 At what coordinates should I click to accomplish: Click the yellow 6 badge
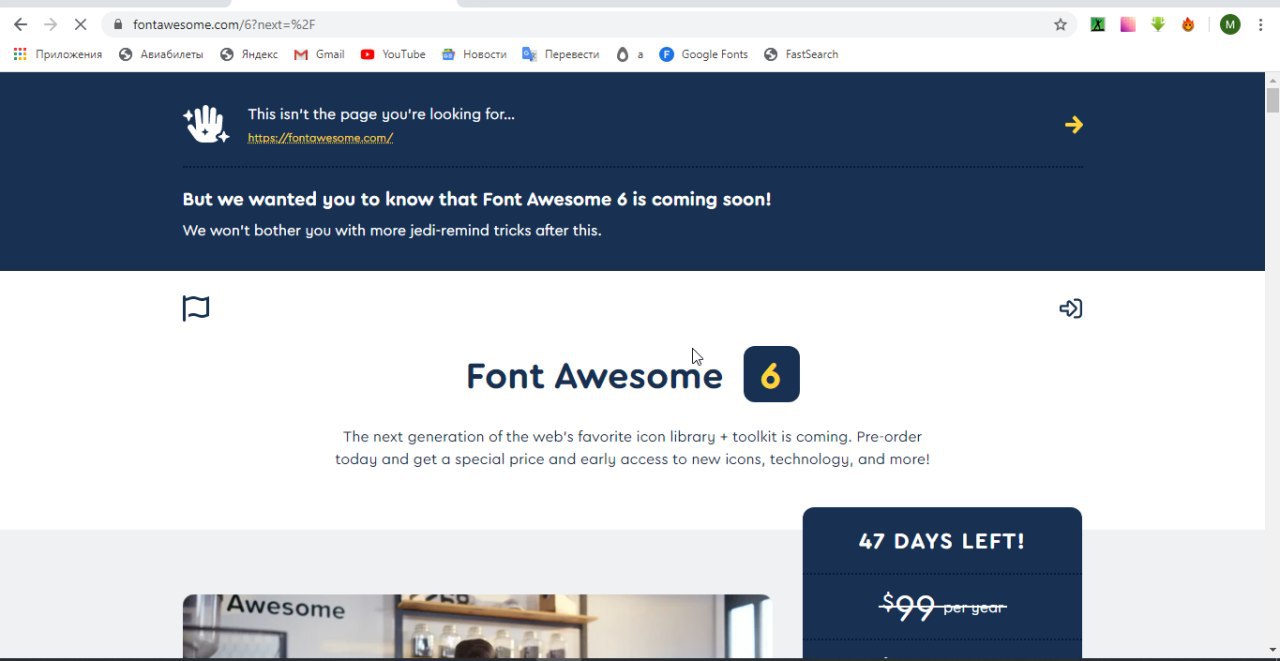(772, 374)
